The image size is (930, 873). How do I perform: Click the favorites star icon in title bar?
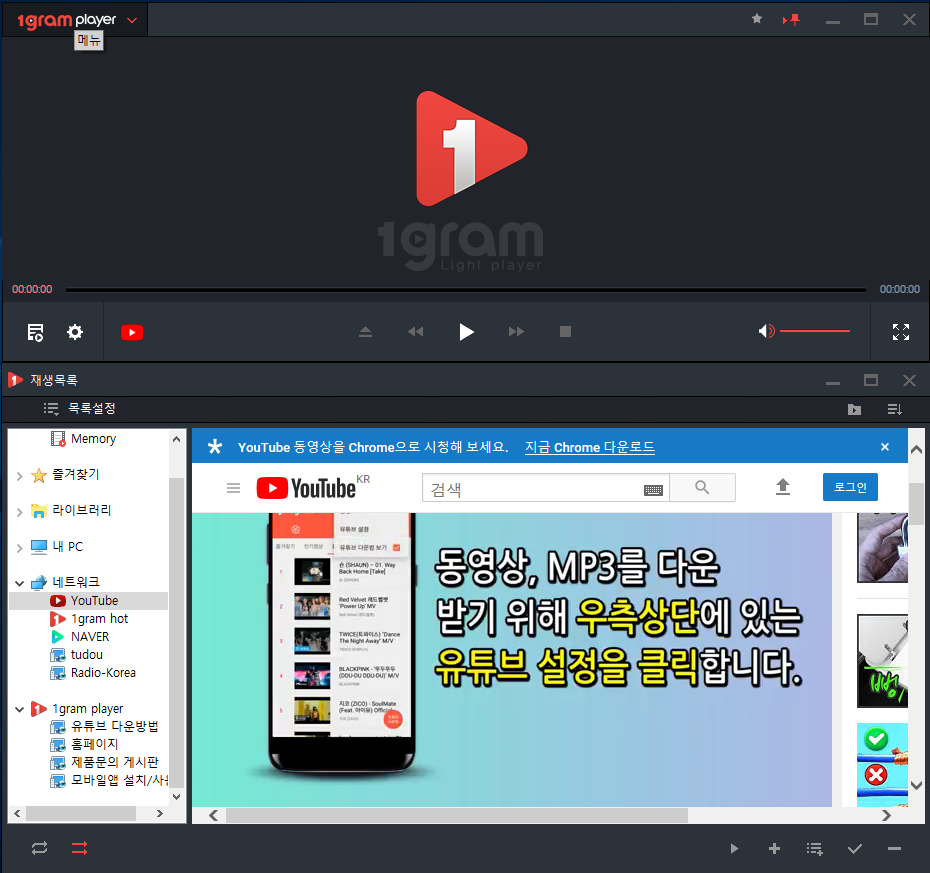757,19
